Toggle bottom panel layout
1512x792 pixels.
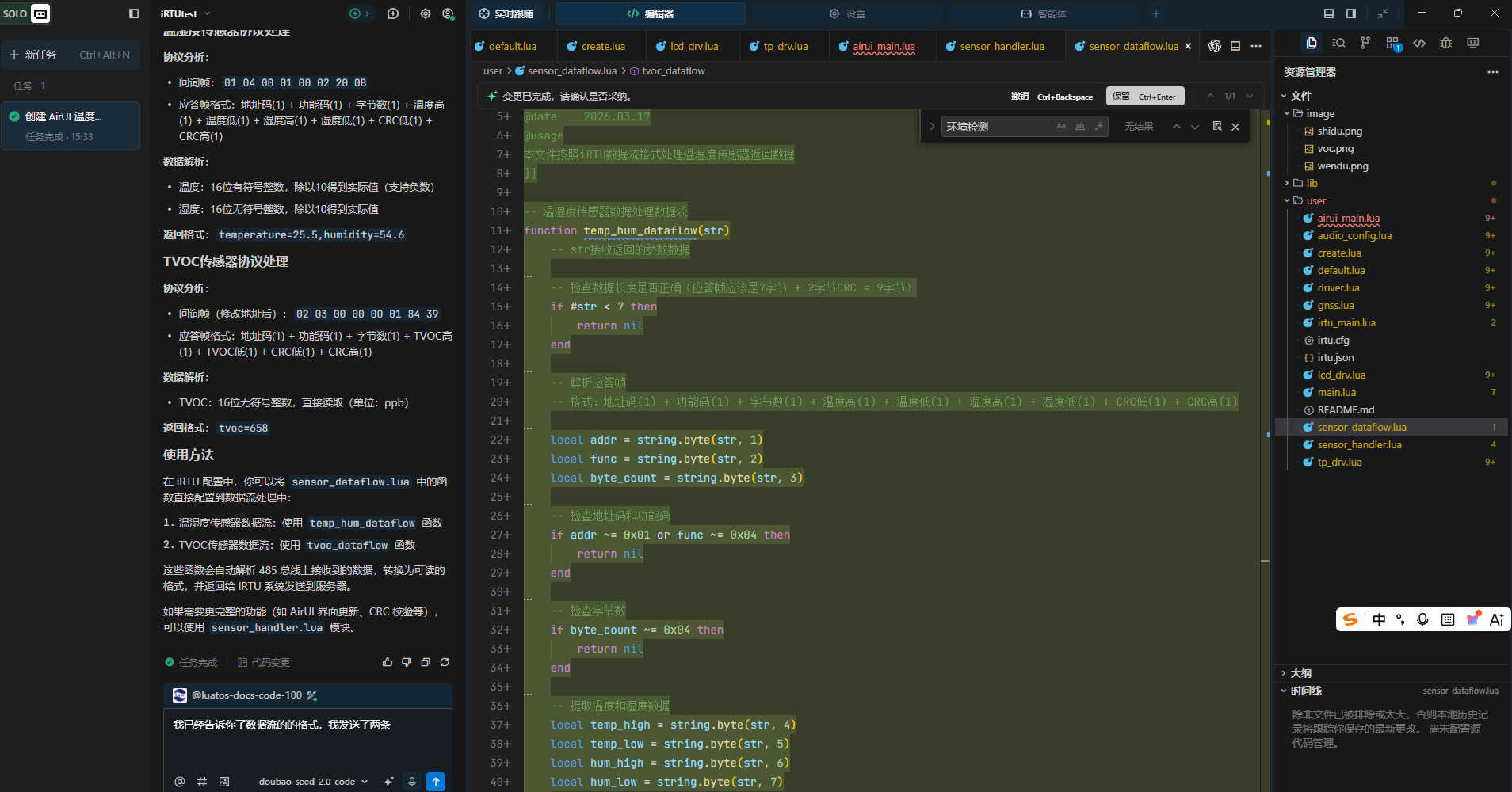point(1329,13)
